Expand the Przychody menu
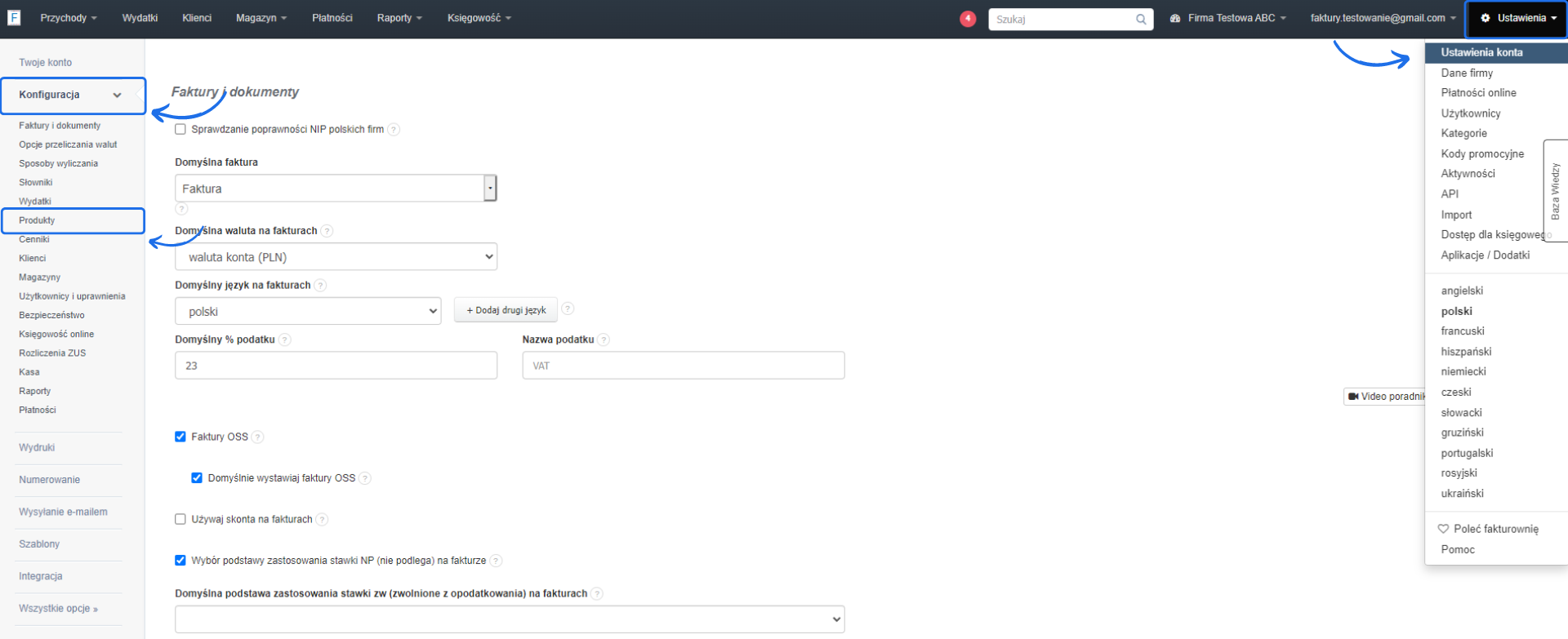 [69, 18]
